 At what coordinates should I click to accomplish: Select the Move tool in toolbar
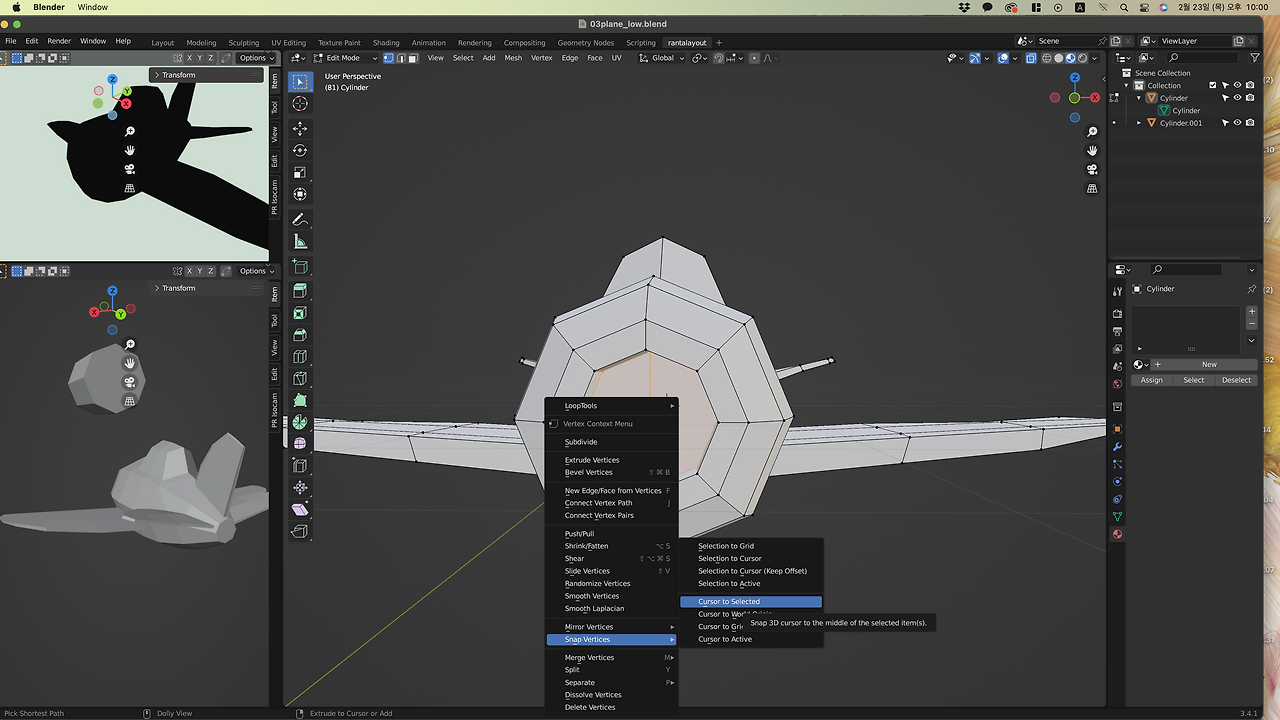(300, 129)
